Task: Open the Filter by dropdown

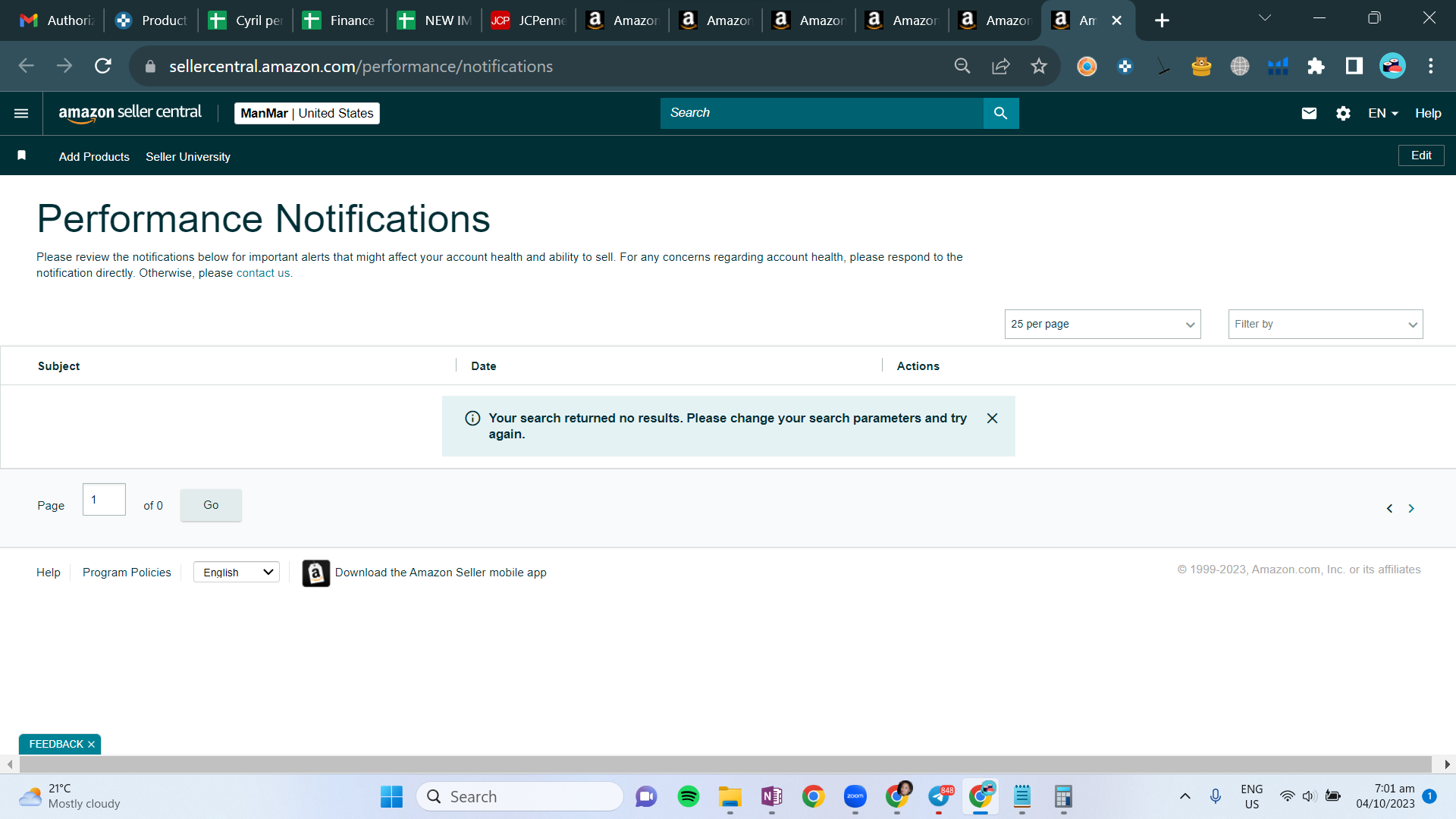Action: (1326, 324)
